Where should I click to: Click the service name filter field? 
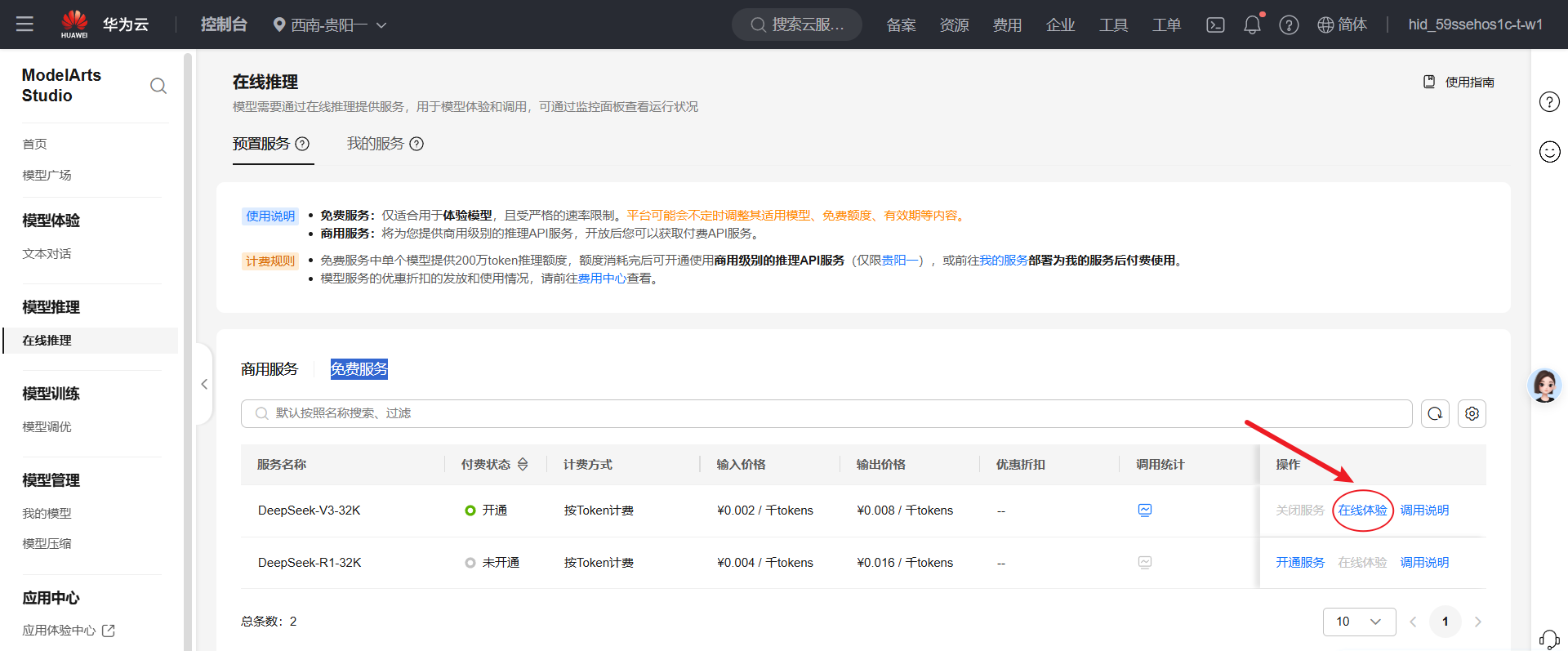pyautogui.click(x=826, y=413)
